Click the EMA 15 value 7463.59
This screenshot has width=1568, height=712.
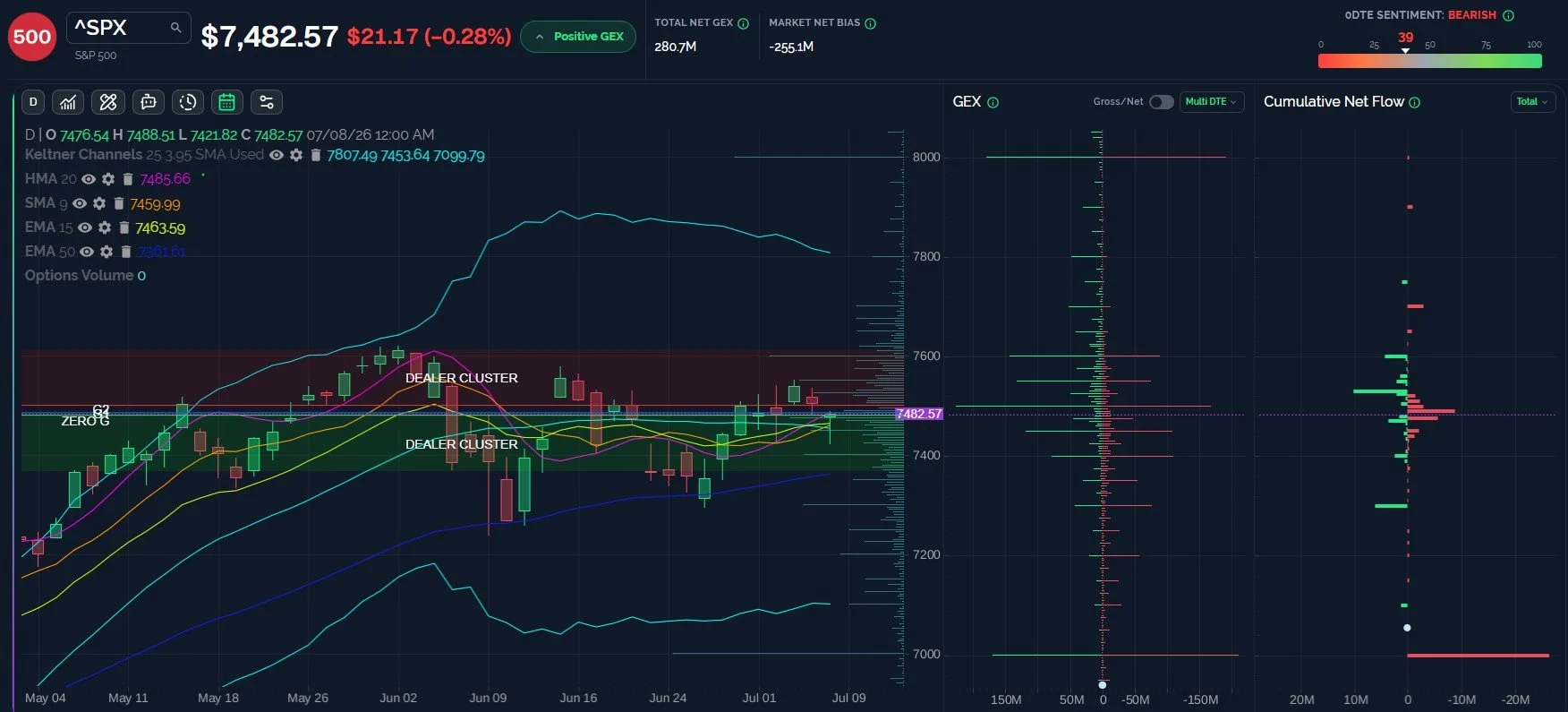coord(160,228)
